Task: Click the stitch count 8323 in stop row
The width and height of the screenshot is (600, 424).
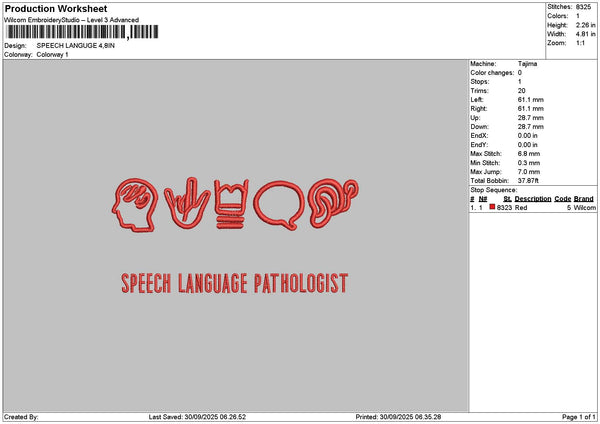Action: 504,208
